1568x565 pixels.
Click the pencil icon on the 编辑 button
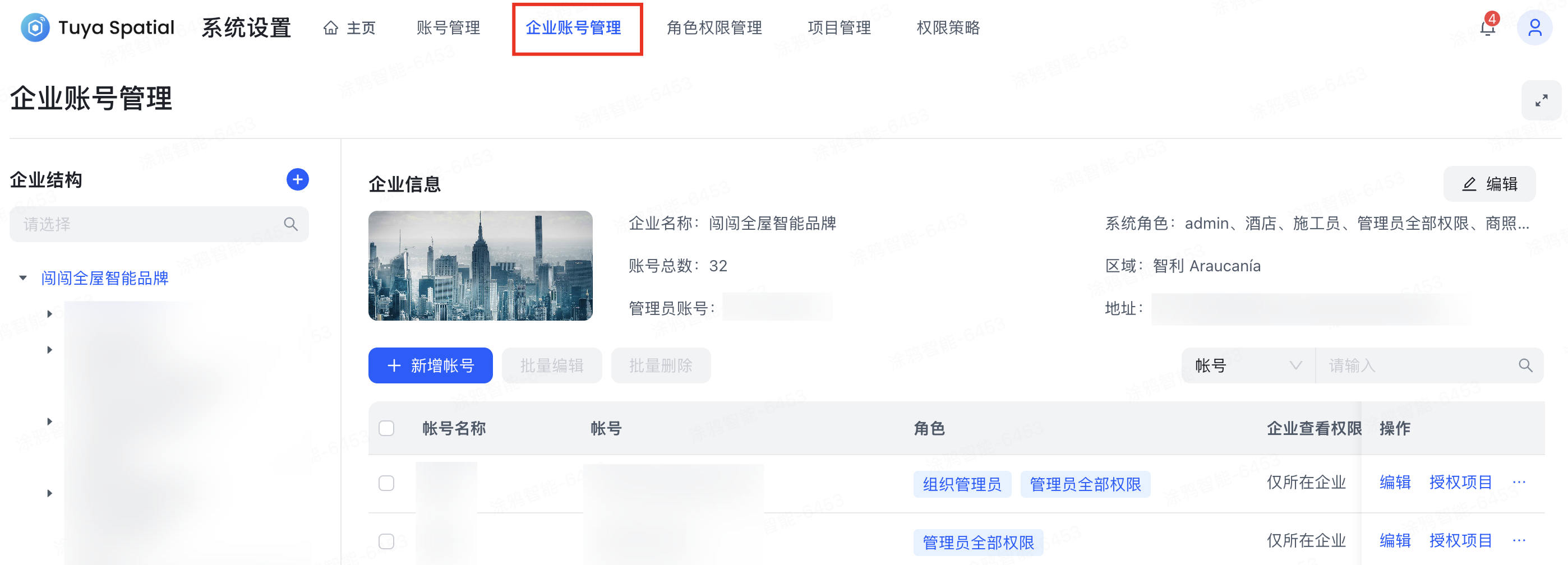click(1469, 184)
